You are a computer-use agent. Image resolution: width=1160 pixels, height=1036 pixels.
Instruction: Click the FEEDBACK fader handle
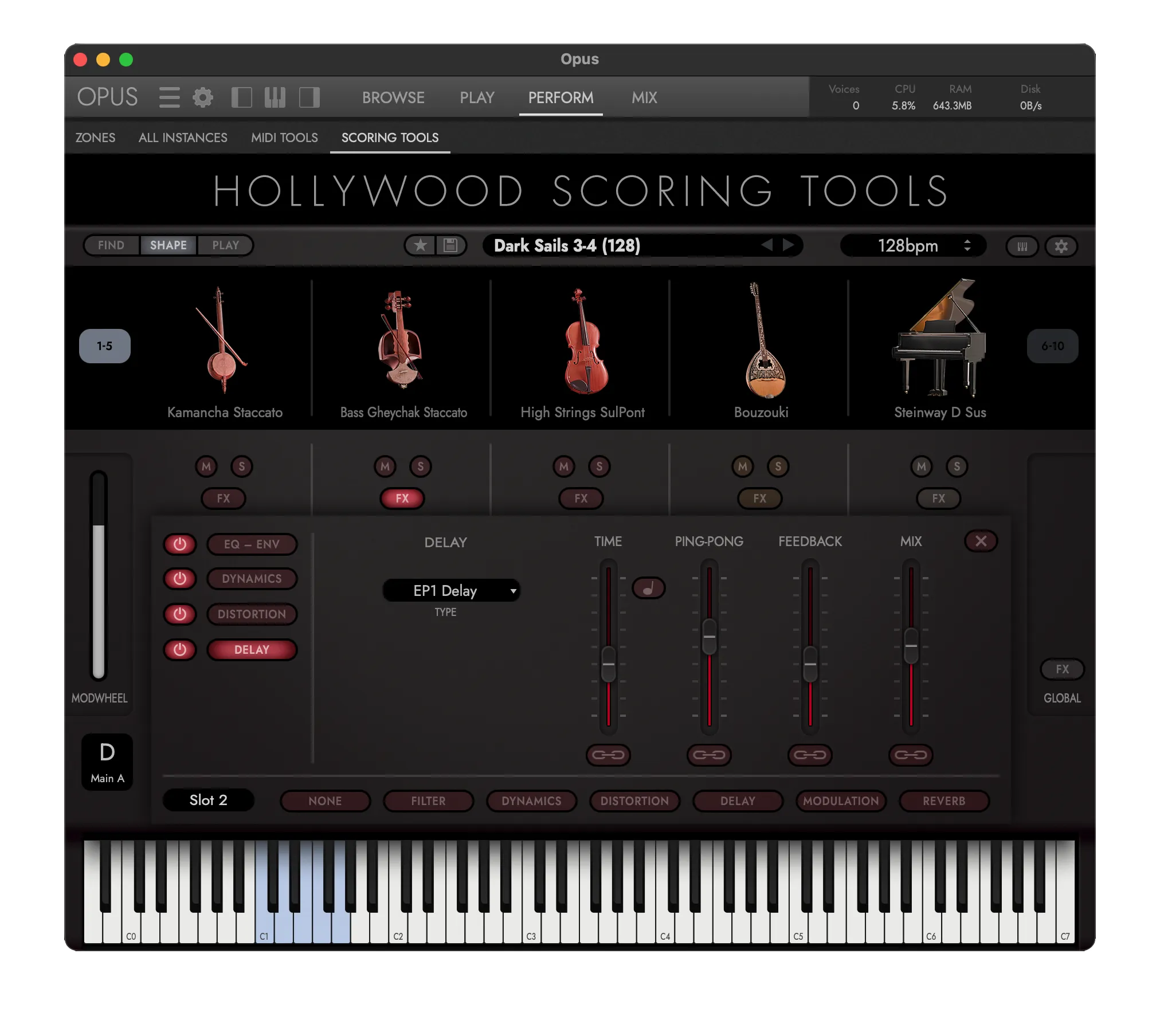coord(810,664)
